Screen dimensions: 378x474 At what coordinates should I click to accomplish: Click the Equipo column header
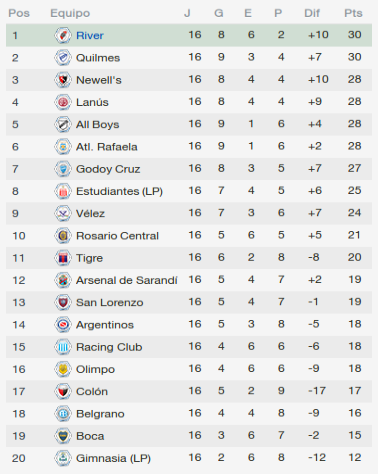click(x=70, y=13)
